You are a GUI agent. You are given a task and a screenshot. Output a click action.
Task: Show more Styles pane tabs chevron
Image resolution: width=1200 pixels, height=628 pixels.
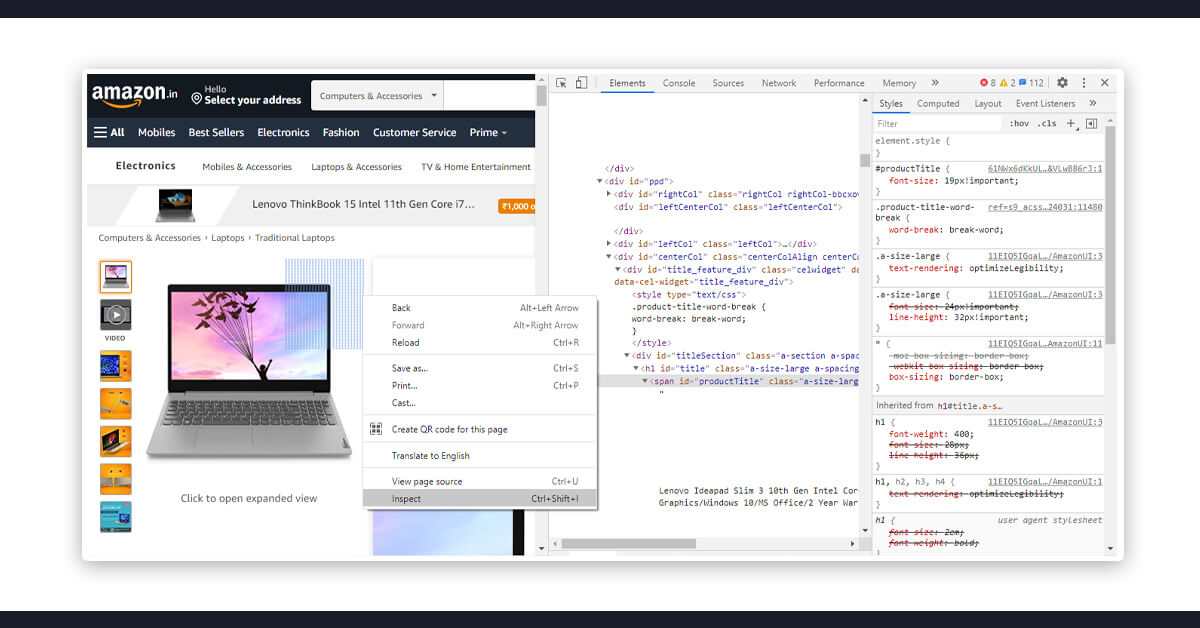pos(1093,103)
